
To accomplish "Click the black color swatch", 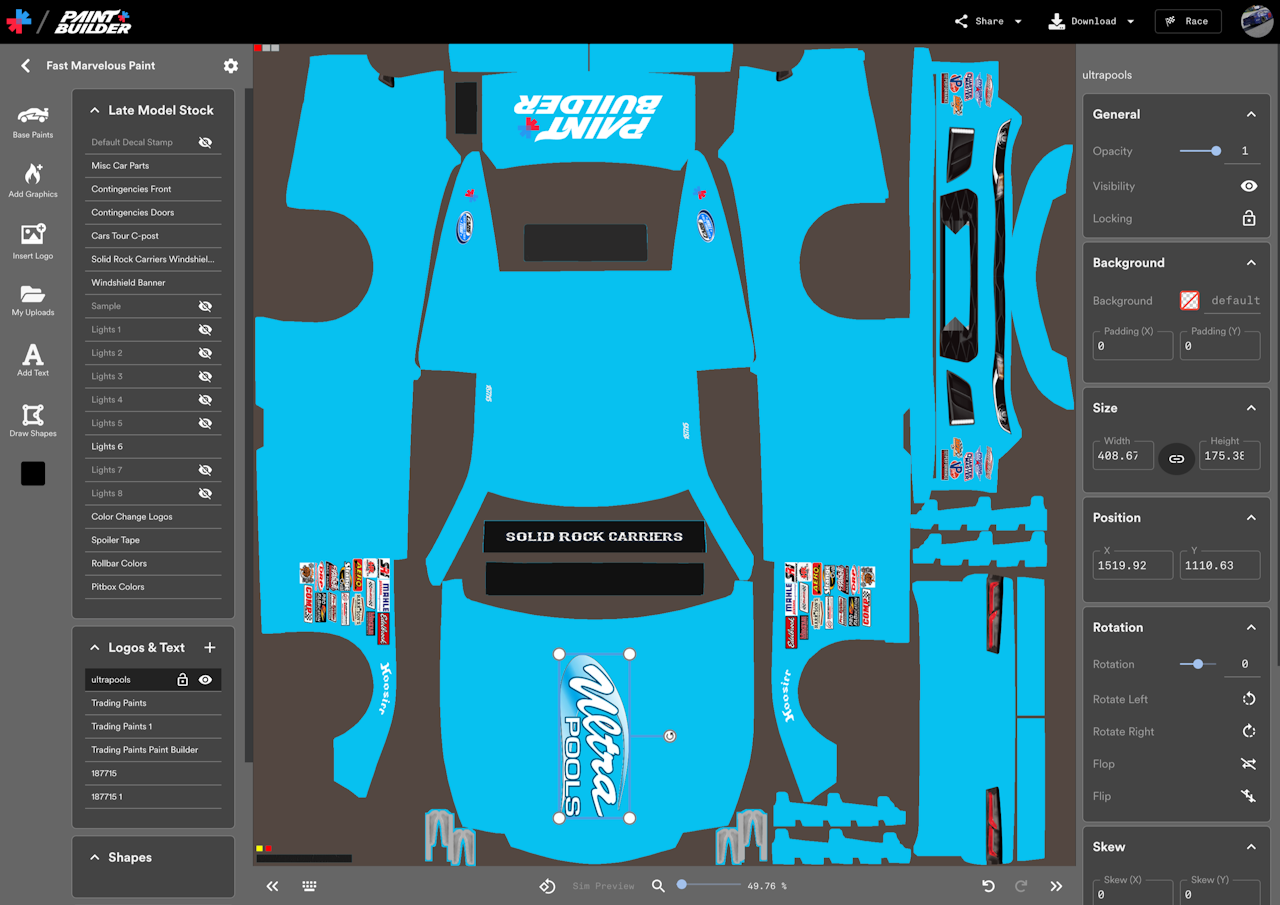I will point(33,474).
